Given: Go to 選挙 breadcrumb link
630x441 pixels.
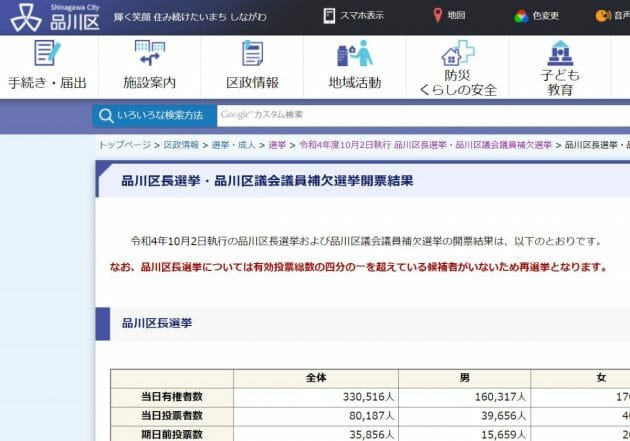Looking at the screenshot, I should point(277,145).
